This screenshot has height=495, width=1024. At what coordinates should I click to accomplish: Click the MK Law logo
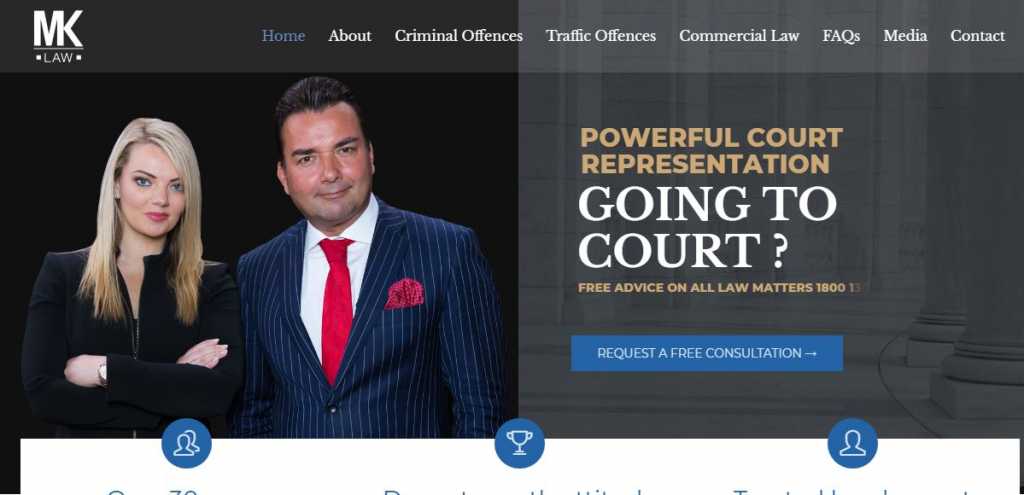pyautogui.click(x=58, y=36)
